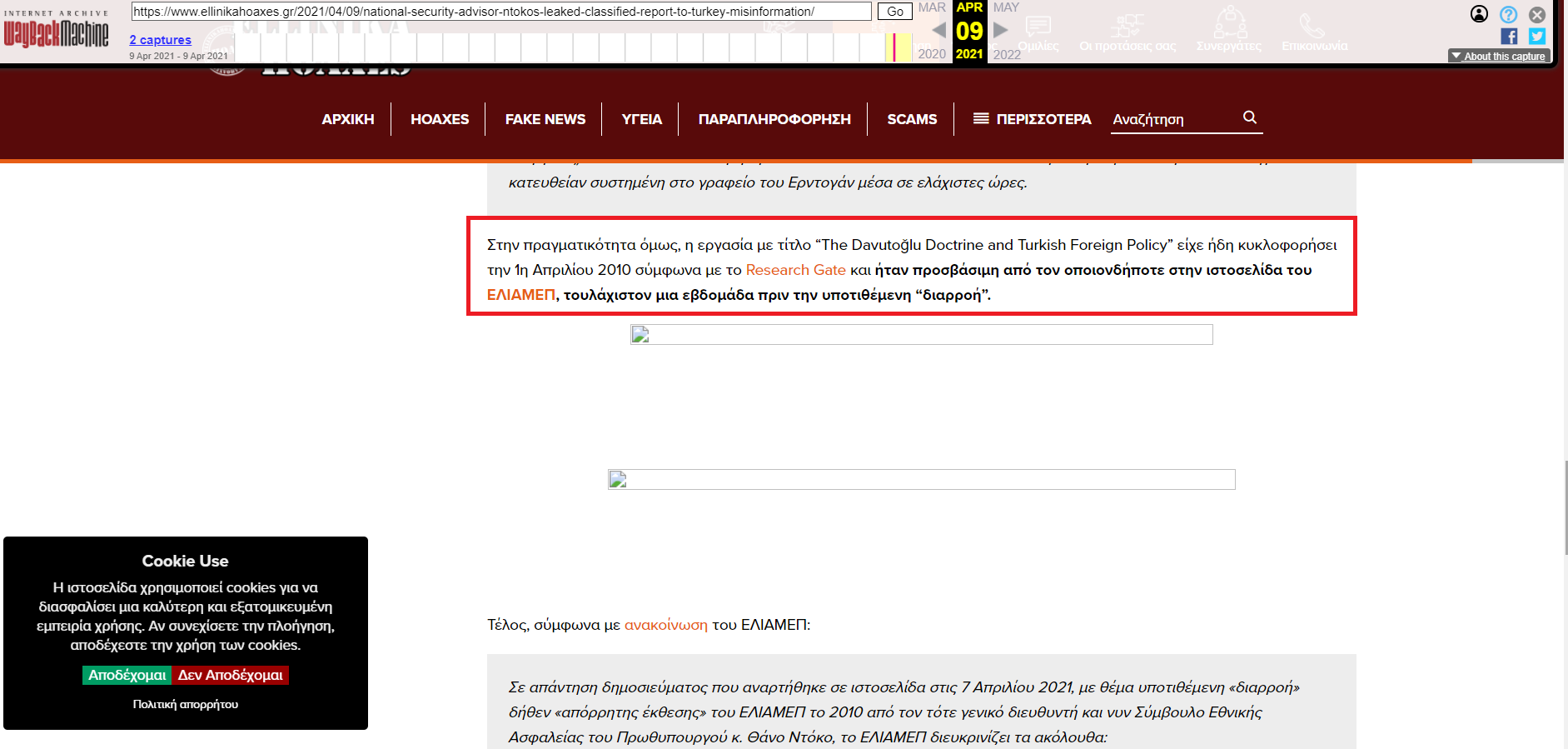Viewport: 1568px width, 749px height.
Task: Open the Research Gate link
Action: point(795,270)
